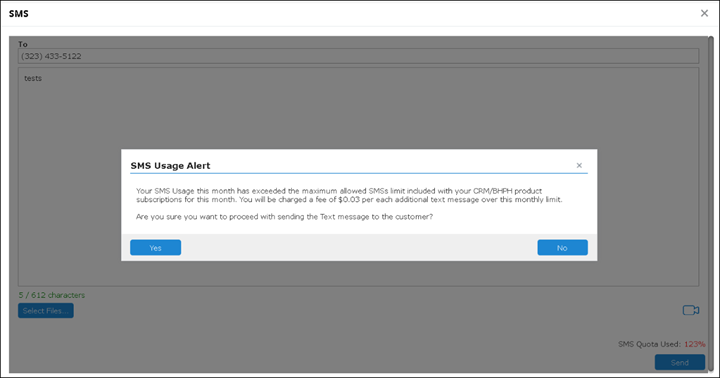Confirm sending with the Yes button
The image size is (720, 378).
click(155, 248)
